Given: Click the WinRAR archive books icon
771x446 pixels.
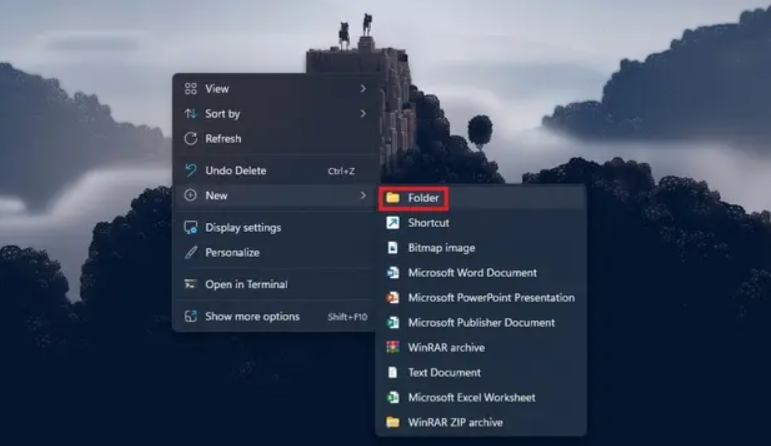Looking at the screenshot, I should click(x=392, y=347).
